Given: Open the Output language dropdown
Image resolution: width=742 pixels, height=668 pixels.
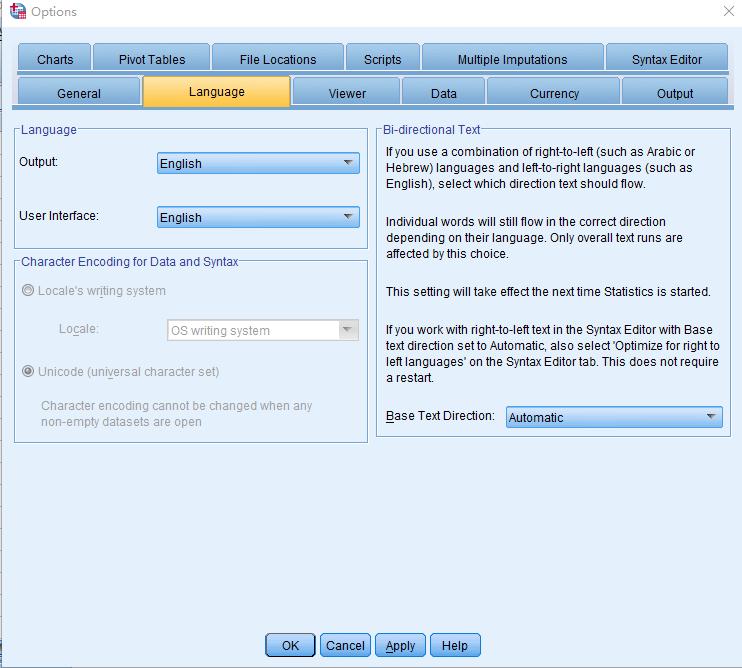Looking at the screenshot, I should pos(258,163).
